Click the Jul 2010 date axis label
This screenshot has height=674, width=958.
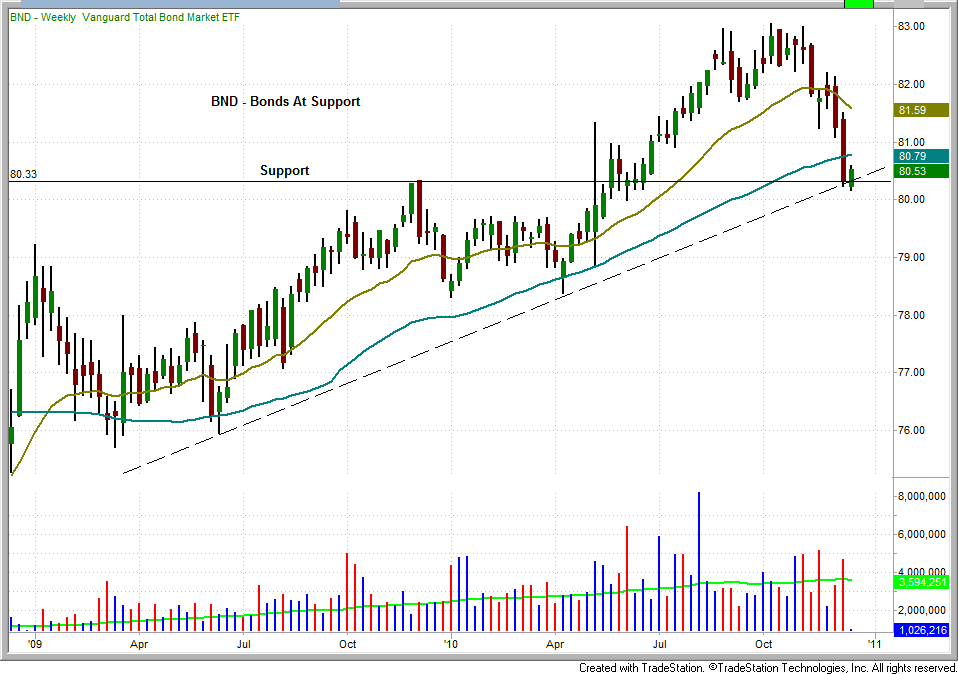click(659, 644)
